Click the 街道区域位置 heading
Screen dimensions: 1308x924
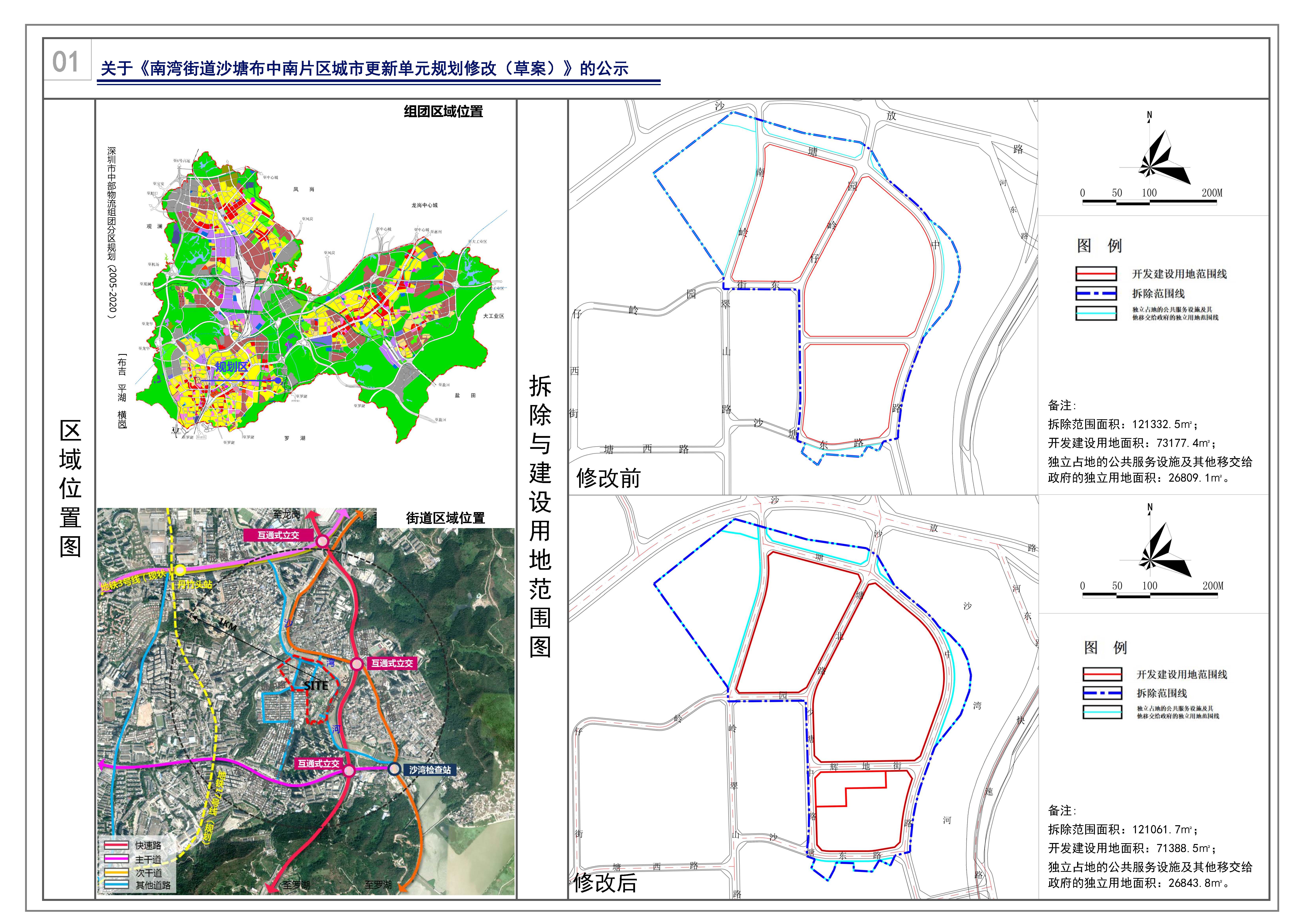pos(445,518)
